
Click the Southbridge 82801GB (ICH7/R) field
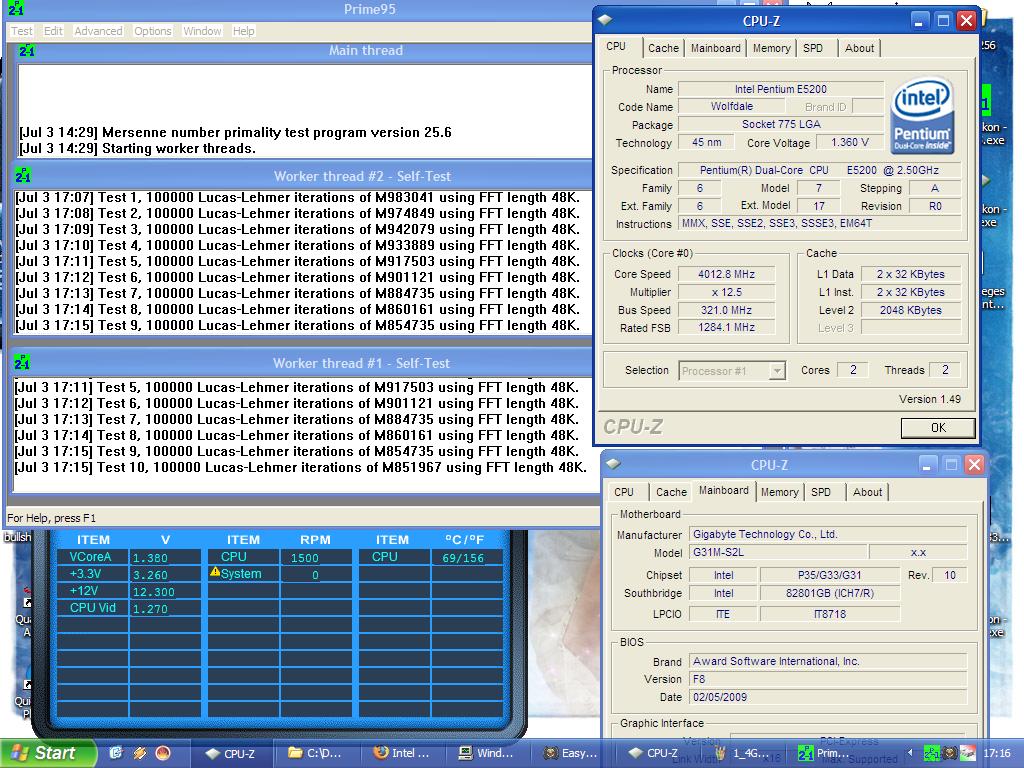(x=829, y=593)
